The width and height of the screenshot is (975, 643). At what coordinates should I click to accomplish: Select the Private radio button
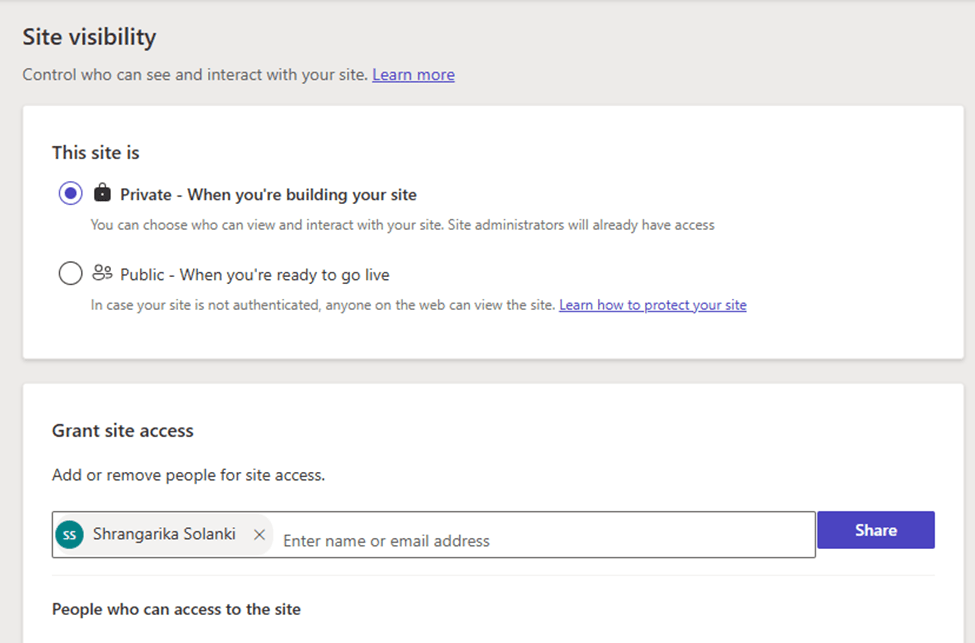coord(70,194)
